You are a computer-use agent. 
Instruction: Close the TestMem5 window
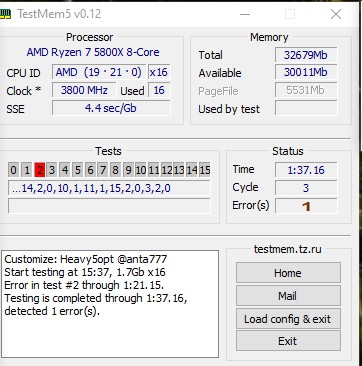pos(336,14)
